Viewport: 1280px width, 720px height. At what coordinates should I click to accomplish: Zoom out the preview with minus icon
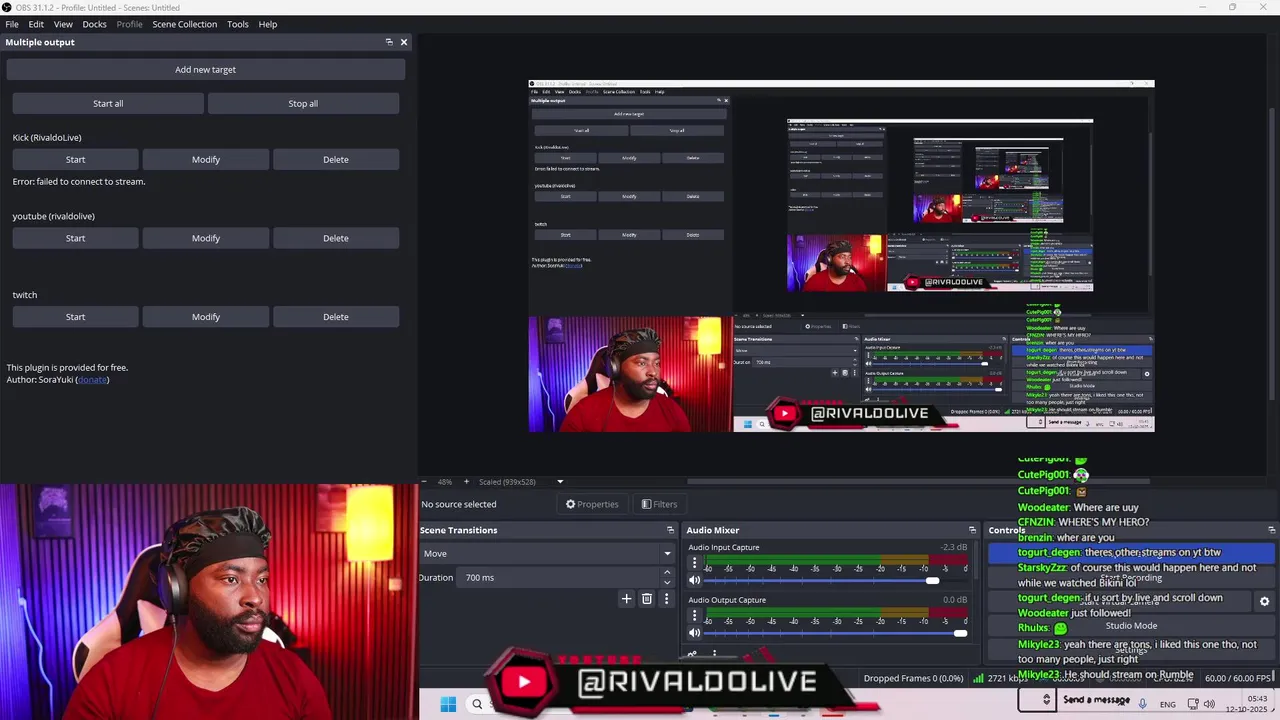point(424,482)
